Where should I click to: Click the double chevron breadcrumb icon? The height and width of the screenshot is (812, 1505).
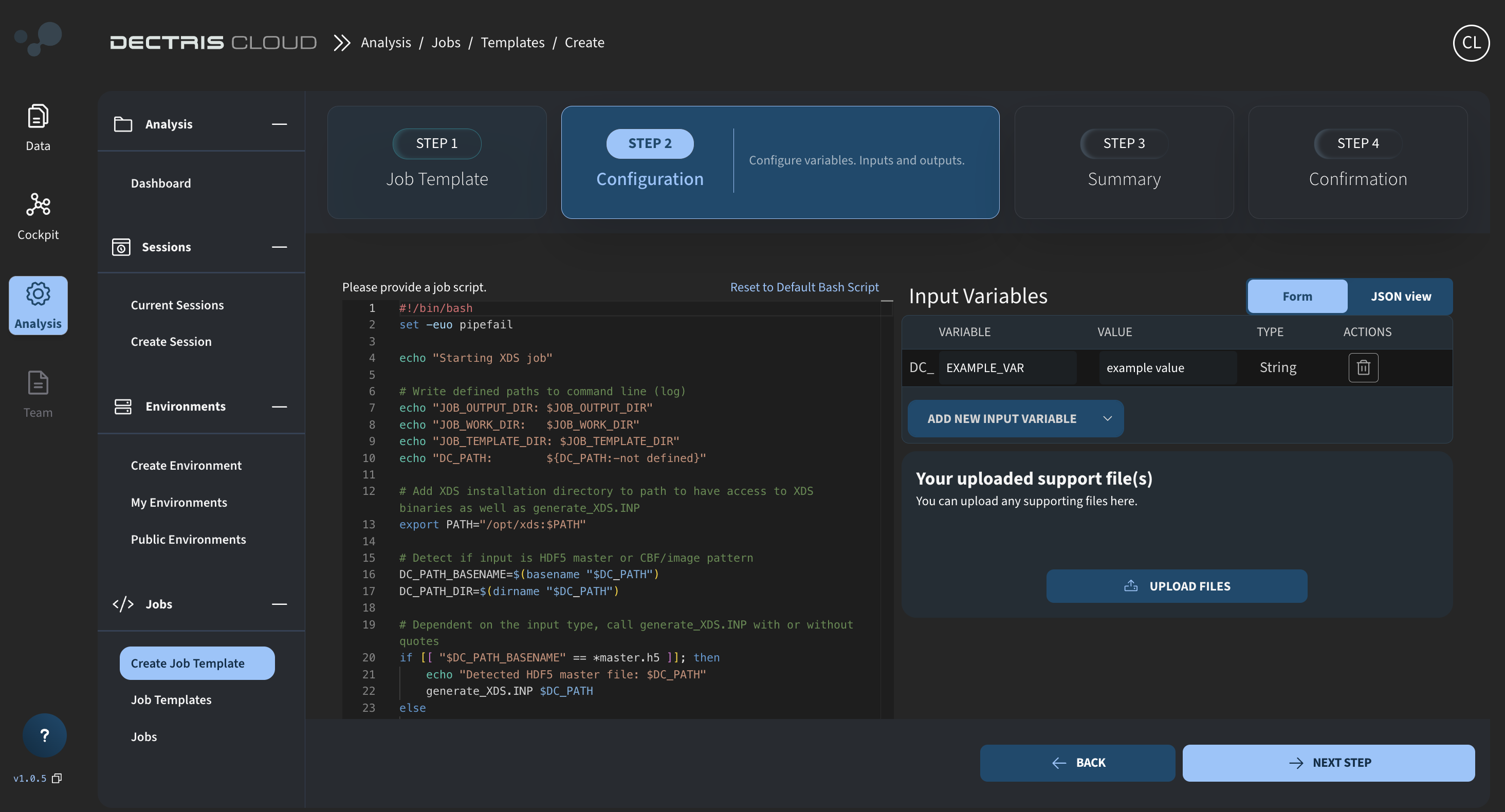tap(342, 43)
